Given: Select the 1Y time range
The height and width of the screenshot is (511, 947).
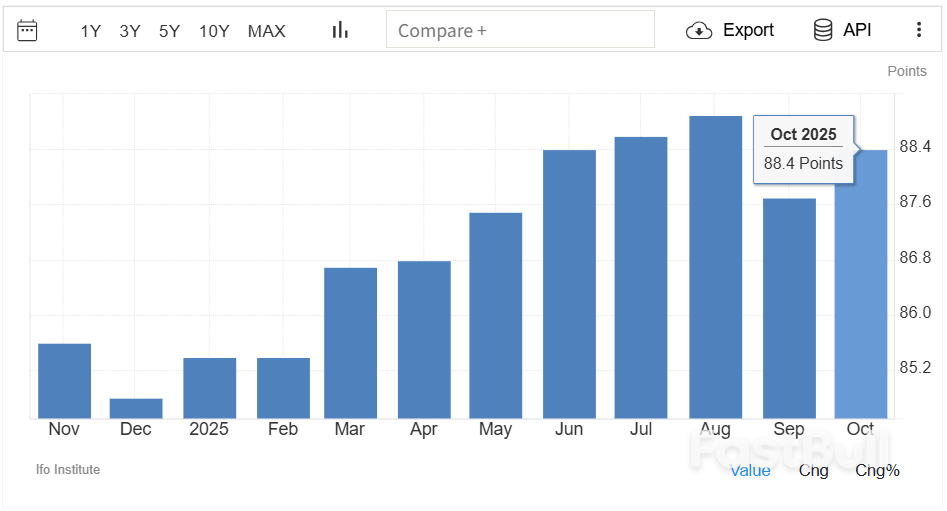Looking at the screenshot, I should click(x=91, y=31).
